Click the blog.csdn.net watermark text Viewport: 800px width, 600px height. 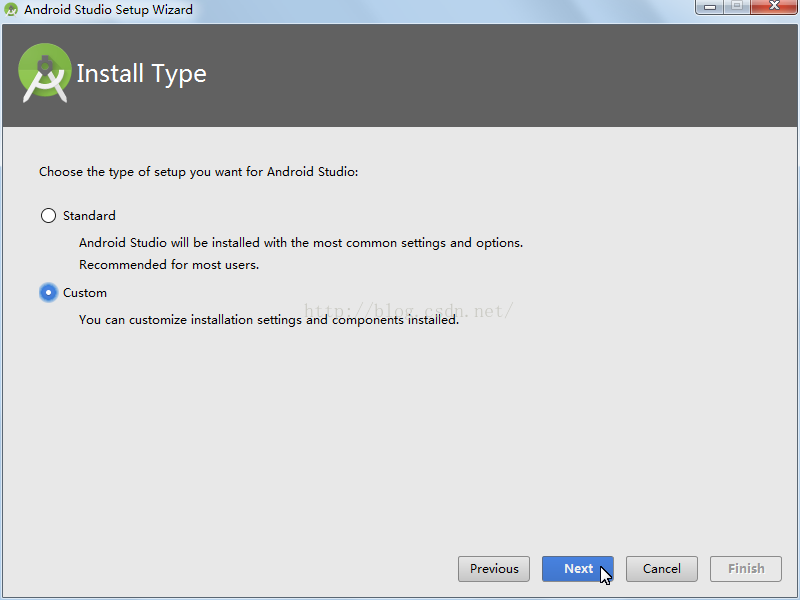408,311
